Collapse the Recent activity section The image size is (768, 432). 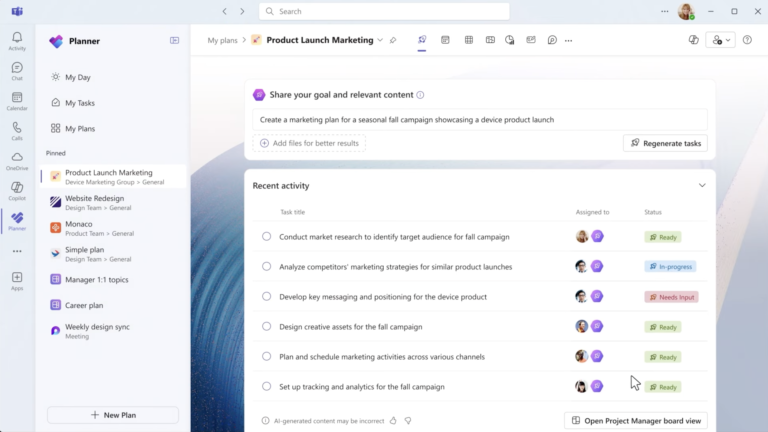[702, 186]
